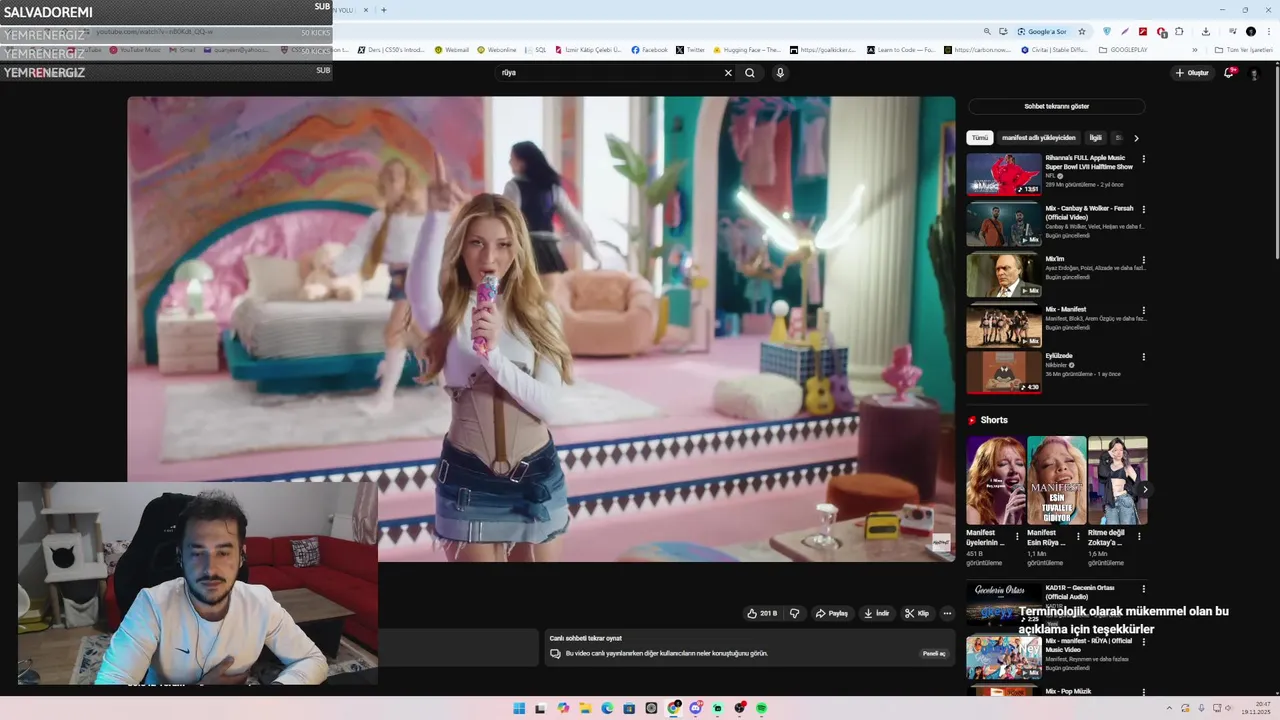
Task: Open options menu for Eylülzede video
Action: tap(1144, 357)
